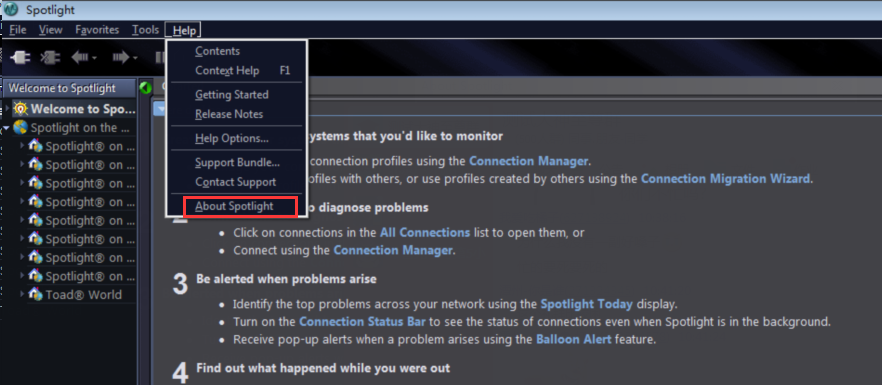882x385 pixels.
Task: Click Connection Manager link after 'Connect using the'
Action: click(393, 250)
